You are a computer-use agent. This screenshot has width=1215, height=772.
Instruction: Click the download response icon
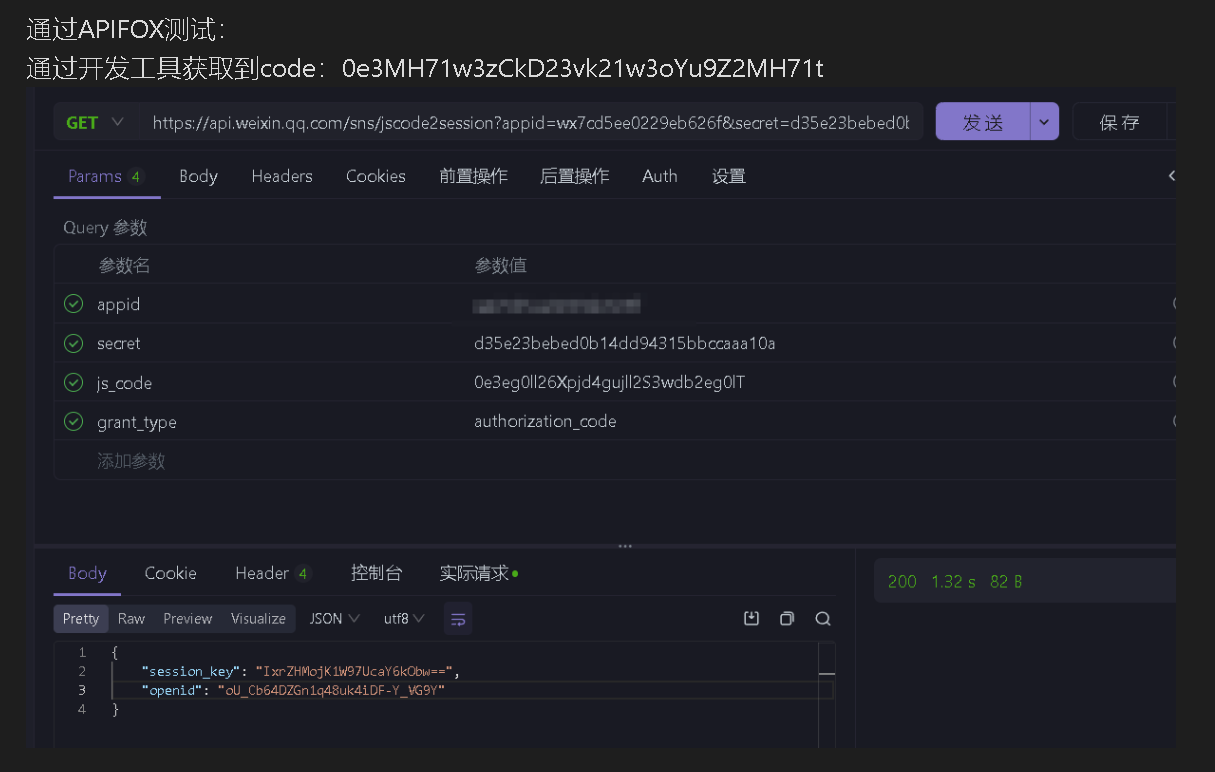point(752,619)
